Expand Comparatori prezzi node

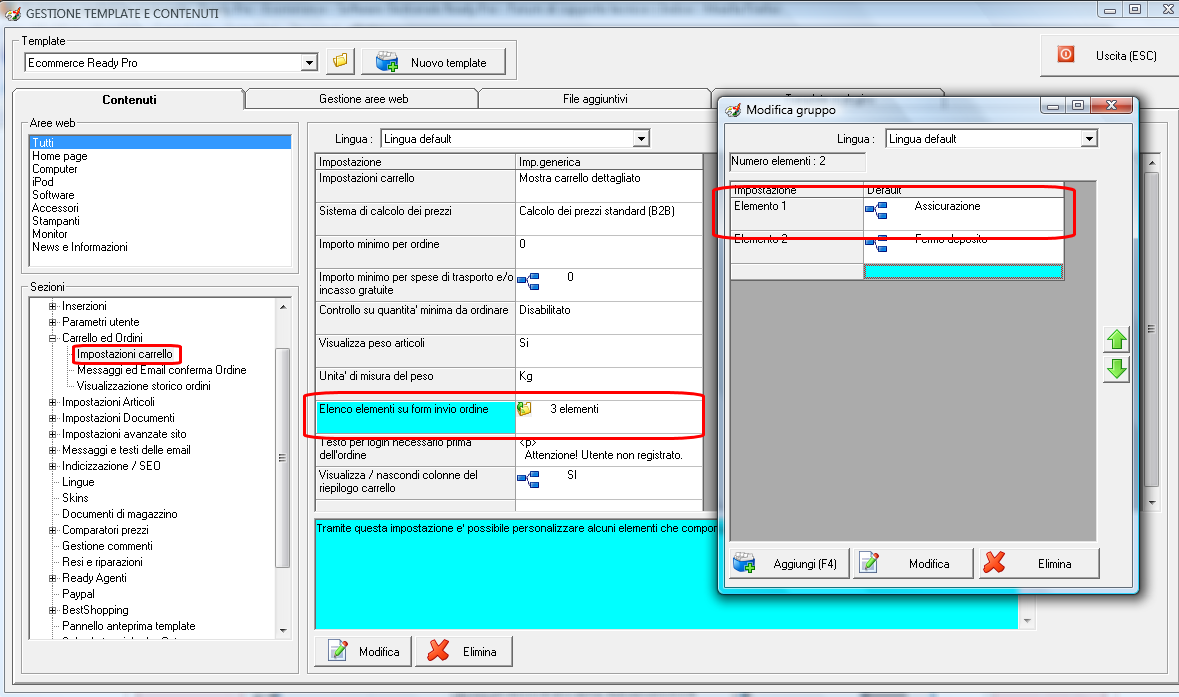[x=53, y=530]
